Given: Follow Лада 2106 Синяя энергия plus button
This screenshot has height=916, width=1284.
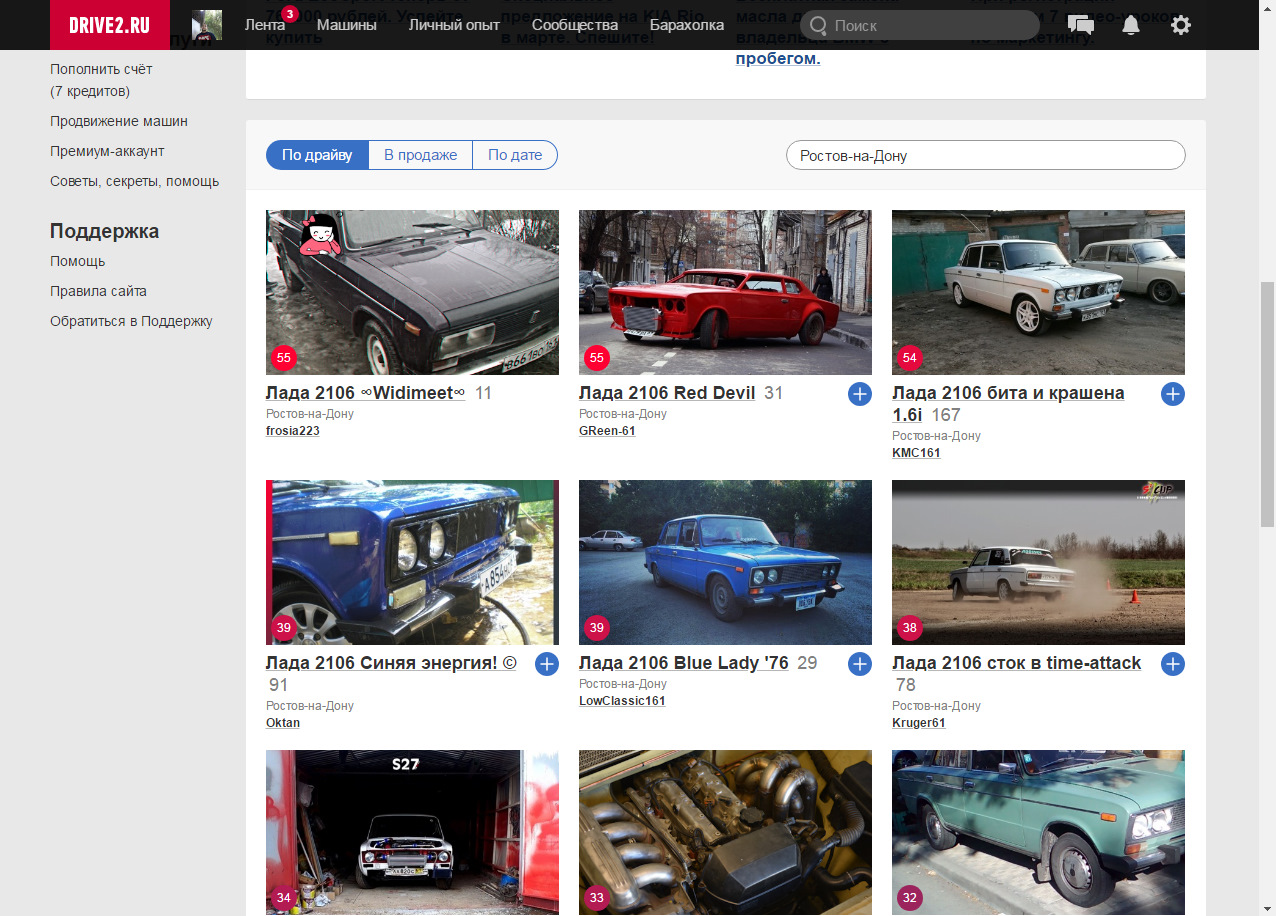Looking at the screenshot, I should [x=547, y=664].
